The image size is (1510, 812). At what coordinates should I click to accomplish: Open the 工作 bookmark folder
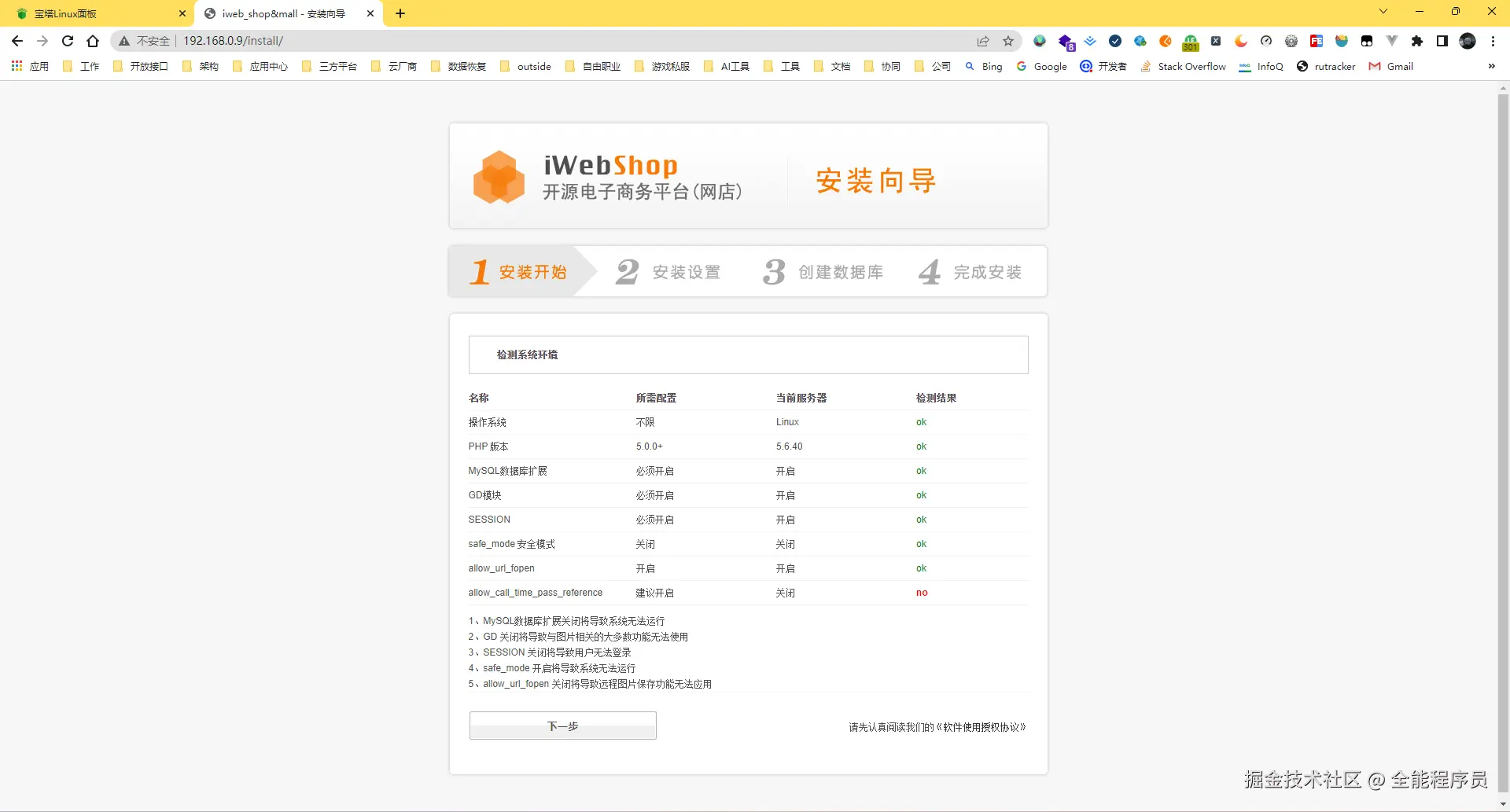(x=81, y=67)
